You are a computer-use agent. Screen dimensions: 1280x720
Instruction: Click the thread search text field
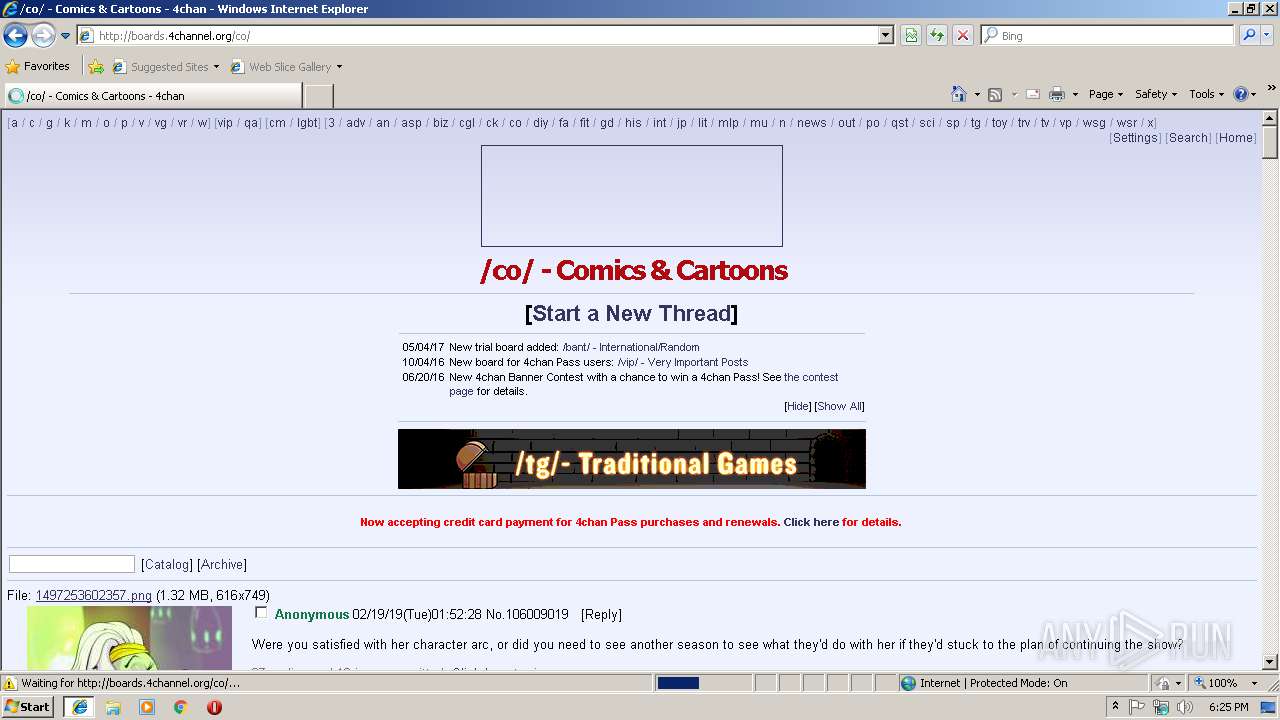click(72, 564)
